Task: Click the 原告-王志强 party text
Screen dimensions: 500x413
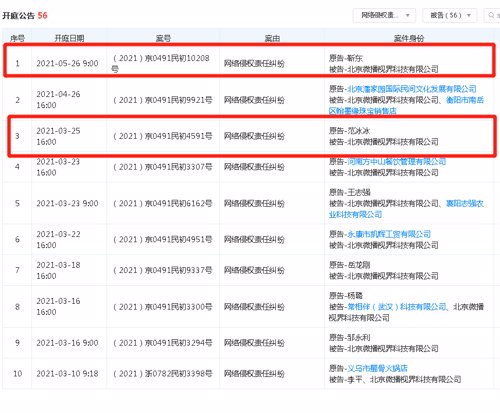Action: tap(349, 192)
